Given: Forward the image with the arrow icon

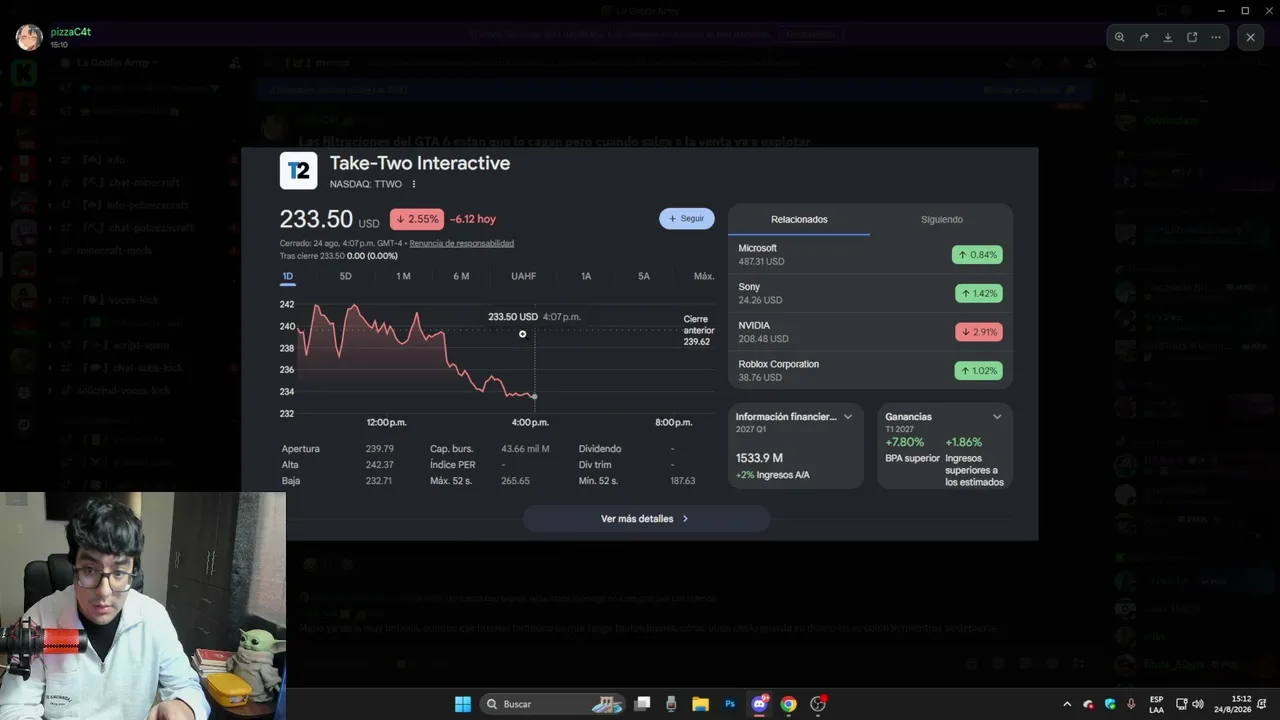Looking at the screenshot, I should click(x=1144, y=37).
